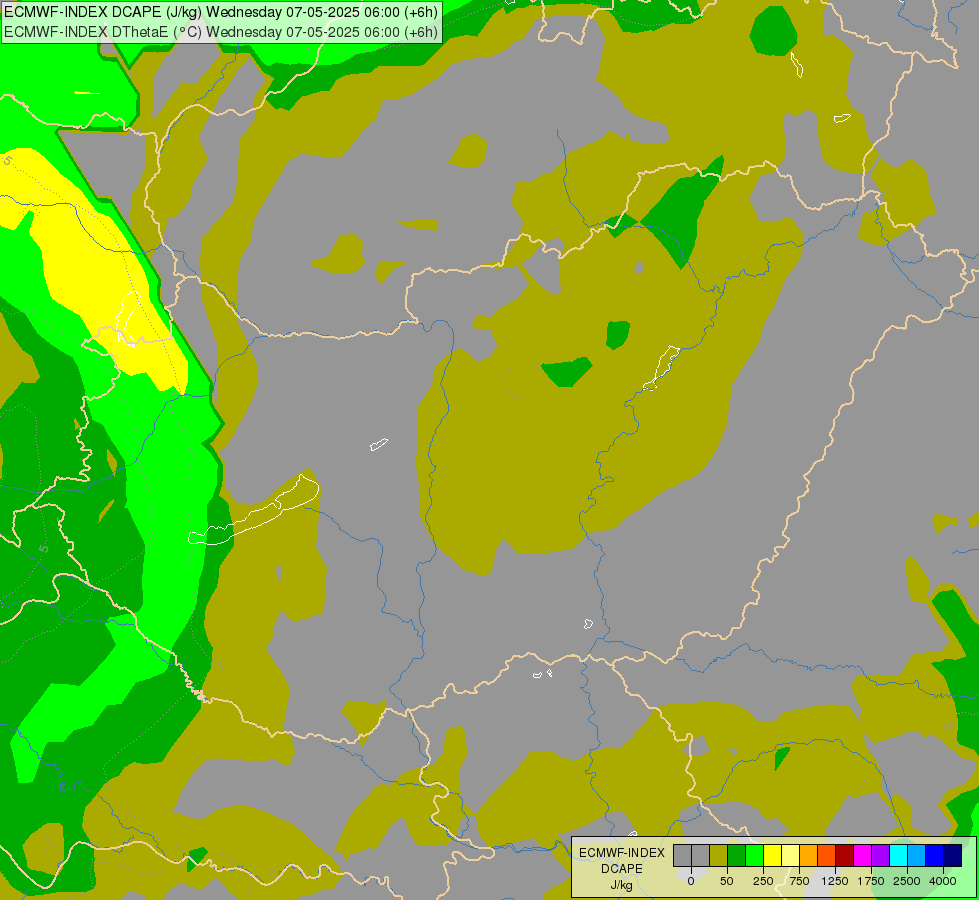The height and width of the screenshot is (900, 979).
Task: Click the legend tick label "1750"
Action: (871, 881)
